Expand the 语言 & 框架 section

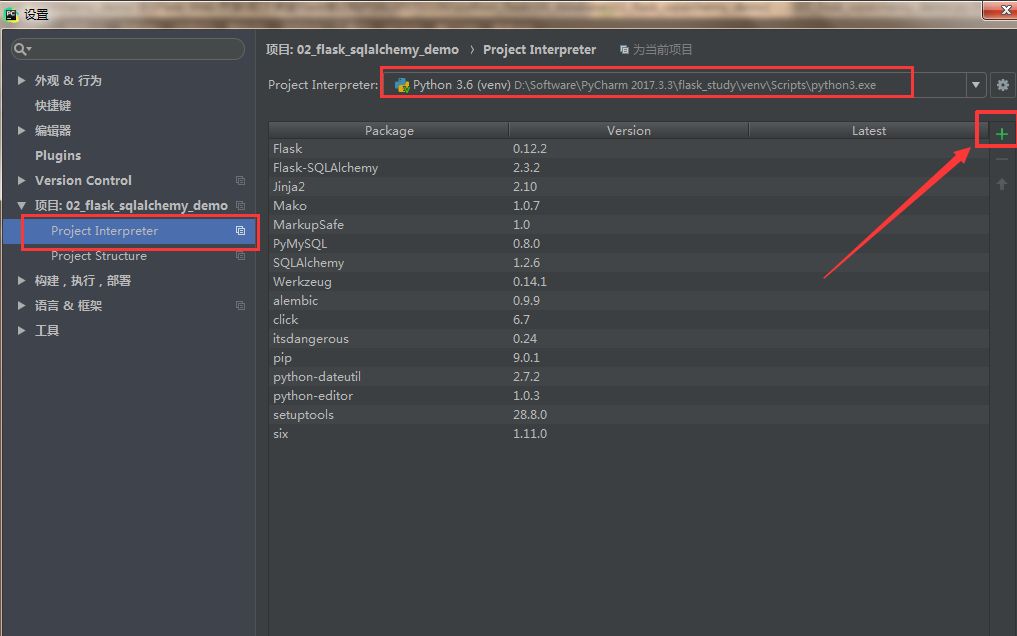(x=21, y=305)
